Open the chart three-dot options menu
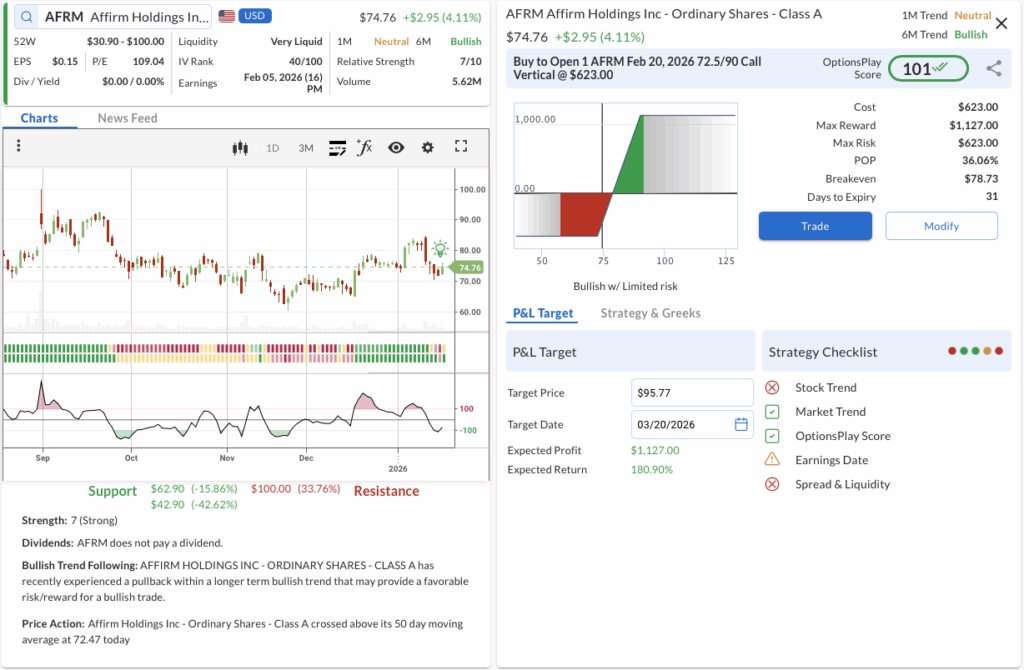This screenshot has height=670, width=1024. click(x=18, y=147)
